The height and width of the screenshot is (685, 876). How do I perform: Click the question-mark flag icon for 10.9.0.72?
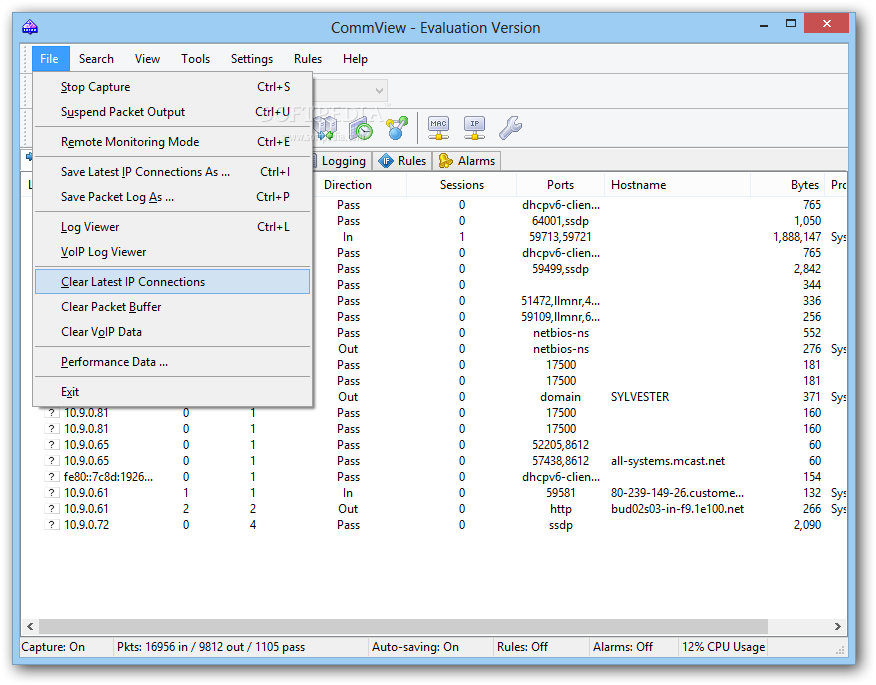coord(51,525)
